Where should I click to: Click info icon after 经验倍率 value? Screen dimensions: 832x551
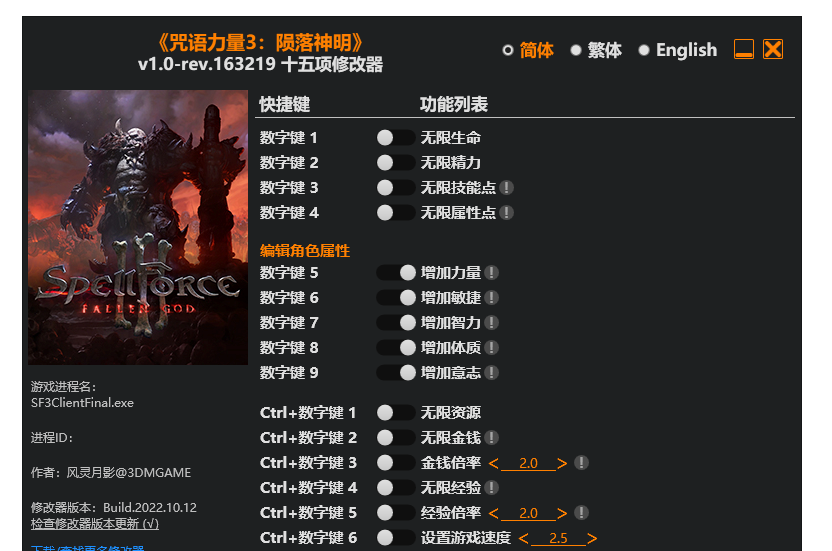pos(582,512)
